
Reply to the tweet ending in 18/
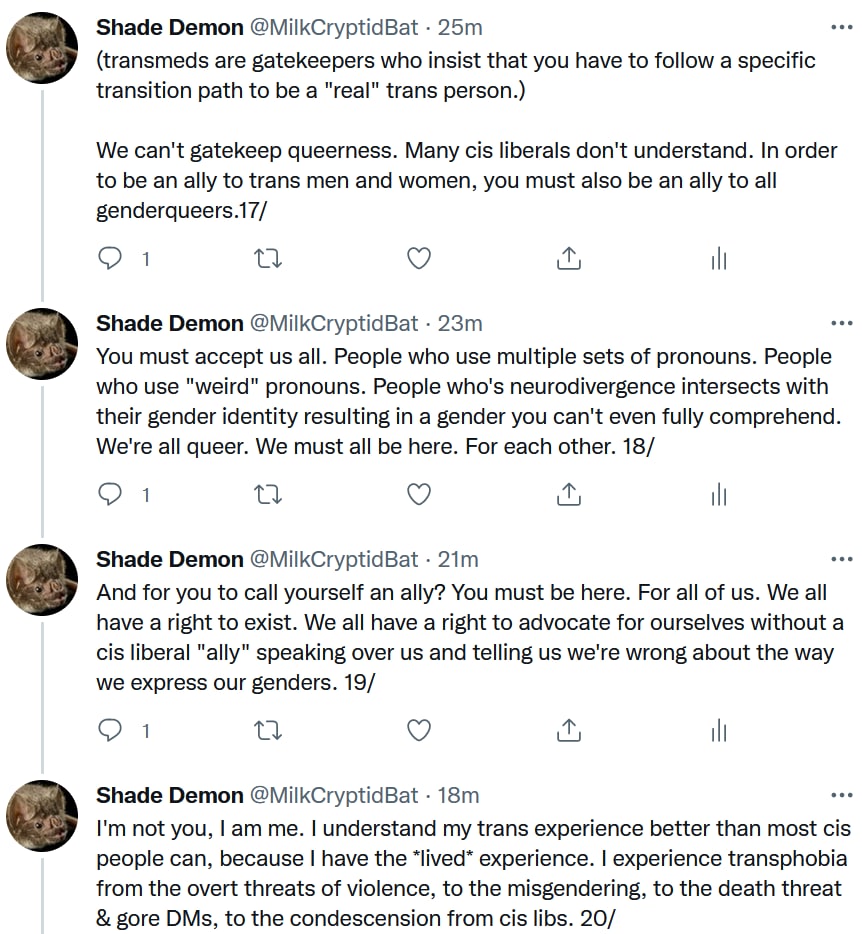(x=111, y=495)
